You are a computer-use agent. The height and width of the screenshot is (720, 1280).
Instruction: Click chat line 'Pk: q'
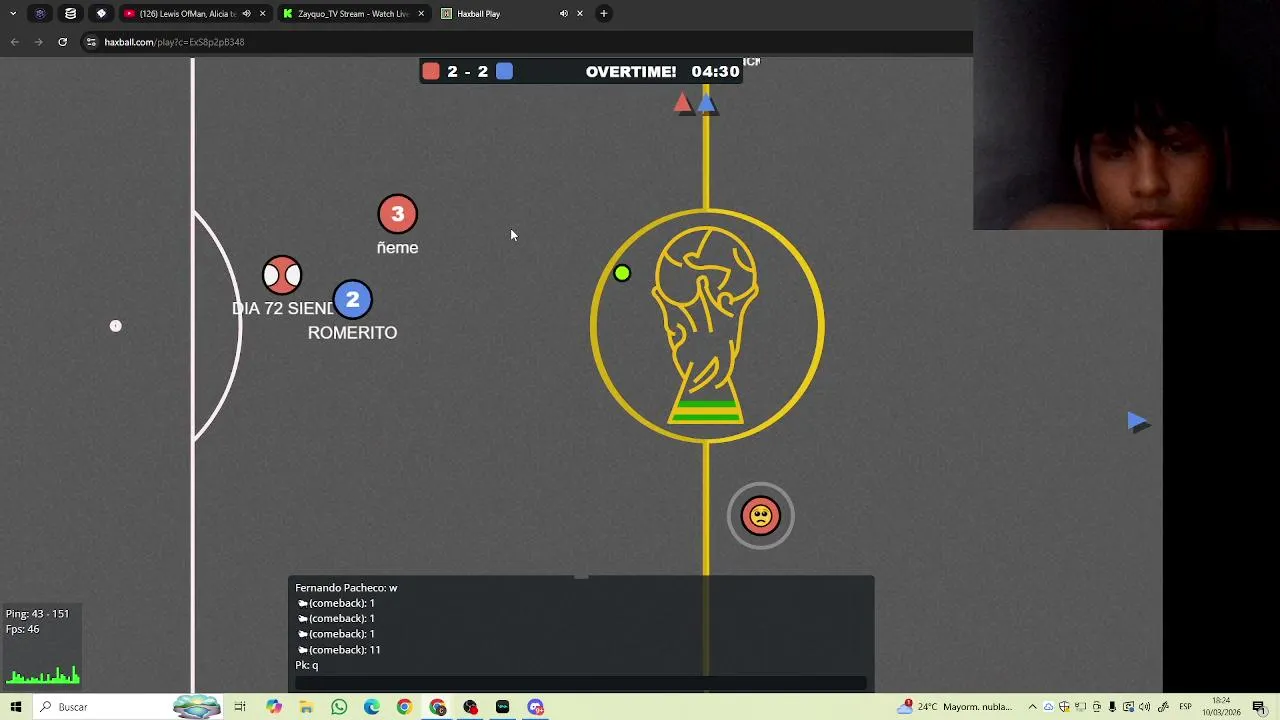coord(306,665)
